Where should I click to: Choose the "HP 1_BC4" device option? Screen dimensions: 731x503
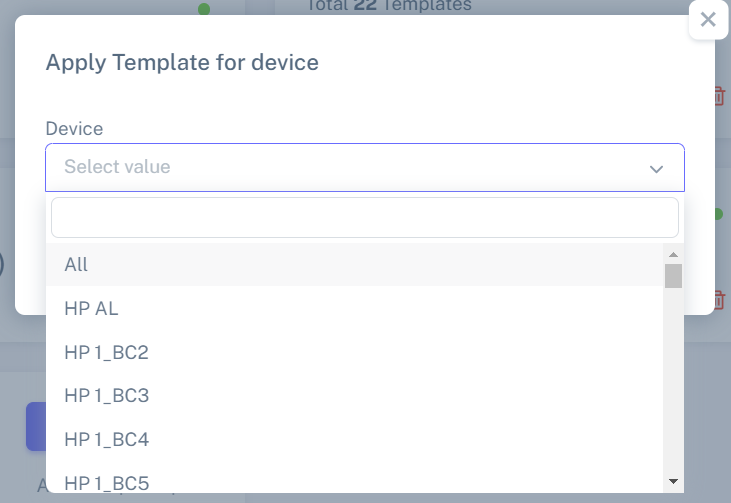point(354,439)
